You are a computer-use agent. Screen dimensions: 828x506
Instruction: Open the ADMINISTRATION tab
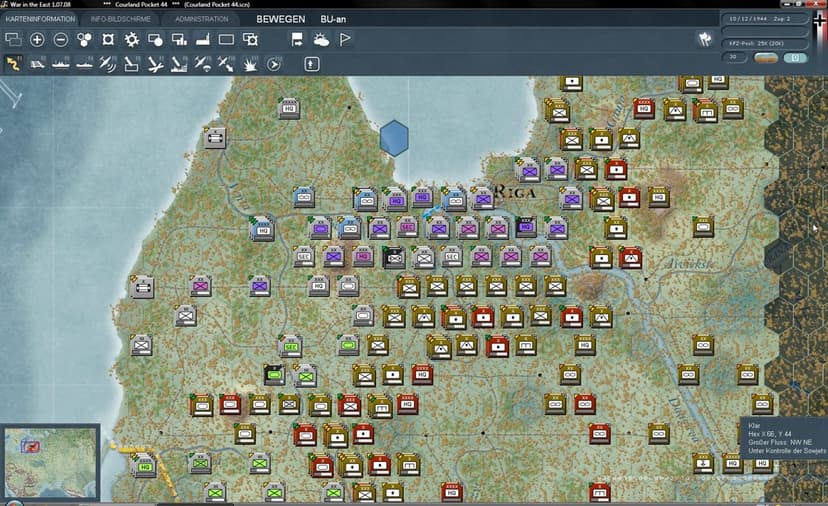[202, 19]
